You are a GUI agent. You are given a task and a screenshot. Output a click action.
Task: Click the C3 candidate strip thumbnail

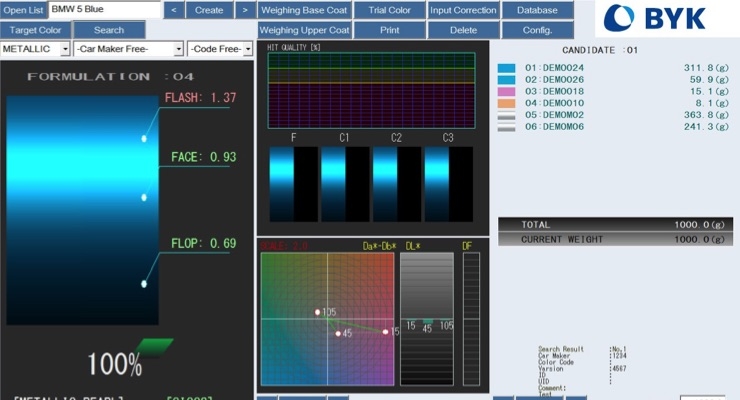point(449,184)
